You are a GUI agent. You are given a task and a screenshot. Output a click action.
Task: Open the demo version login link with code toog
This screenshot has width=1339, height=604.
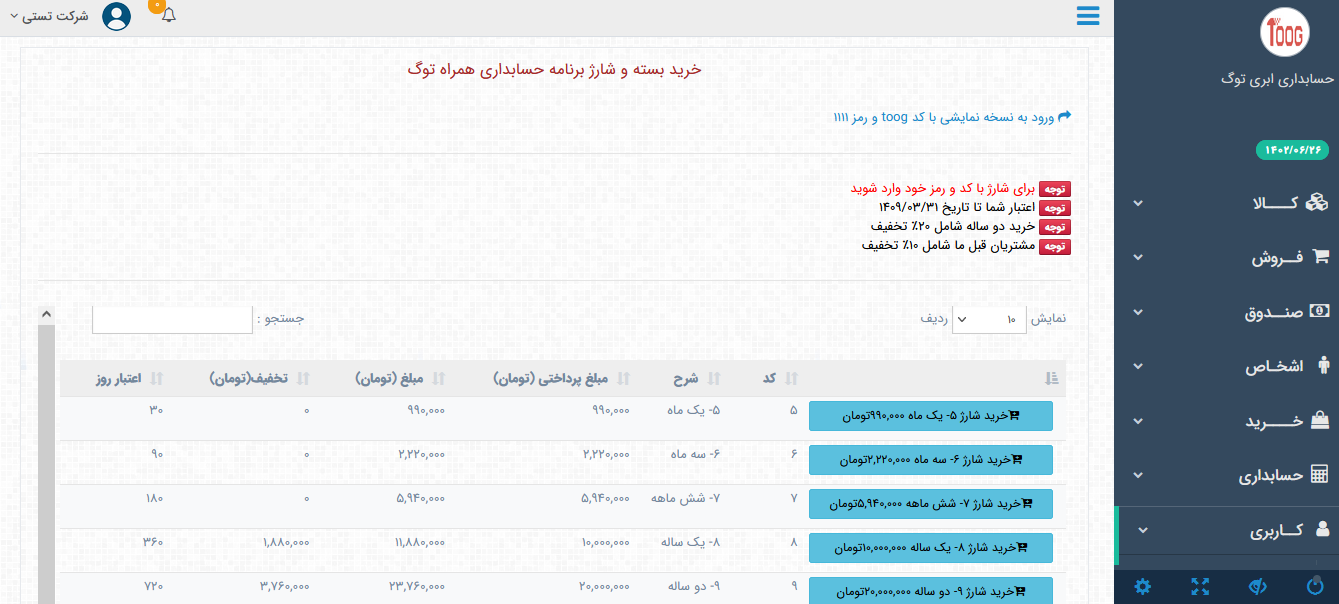point(943,117)
